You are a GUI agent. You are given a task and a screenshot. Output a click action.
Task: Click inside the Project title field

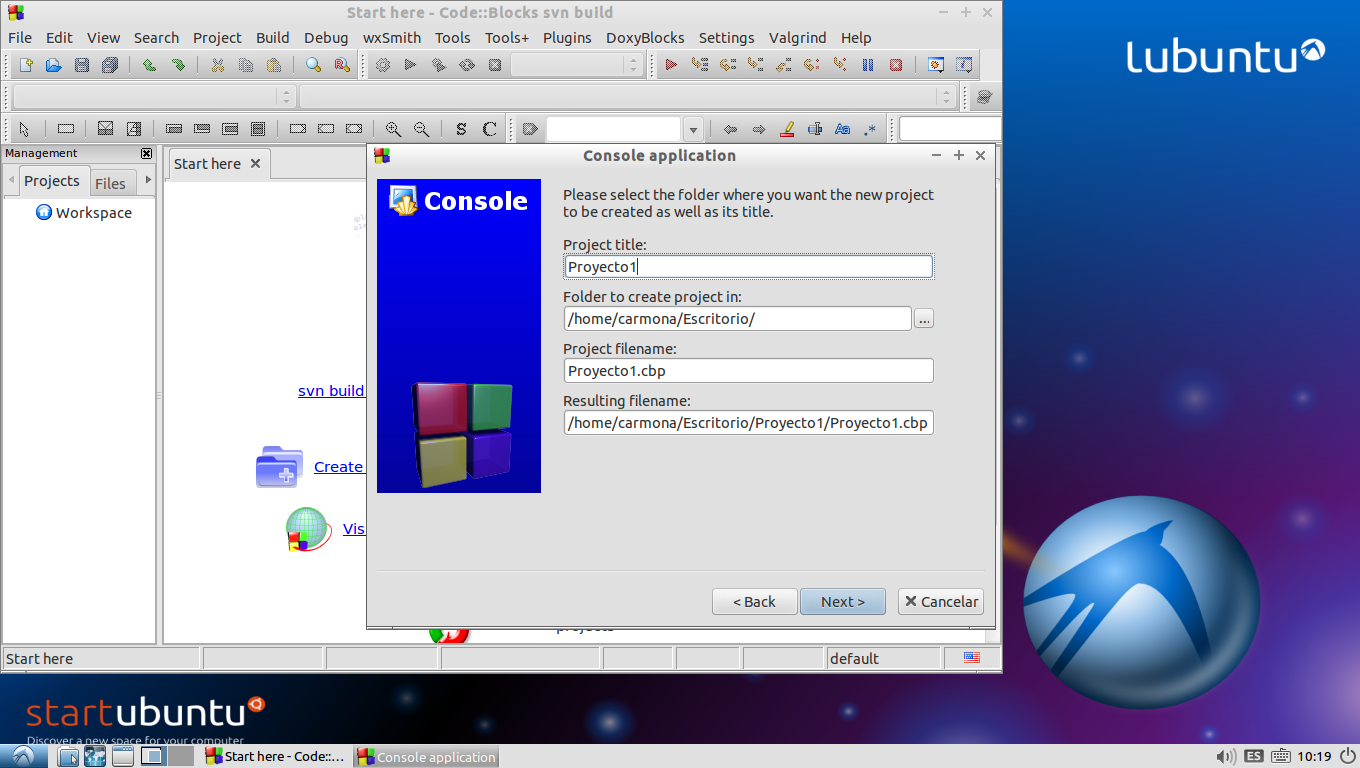(748, 266)
